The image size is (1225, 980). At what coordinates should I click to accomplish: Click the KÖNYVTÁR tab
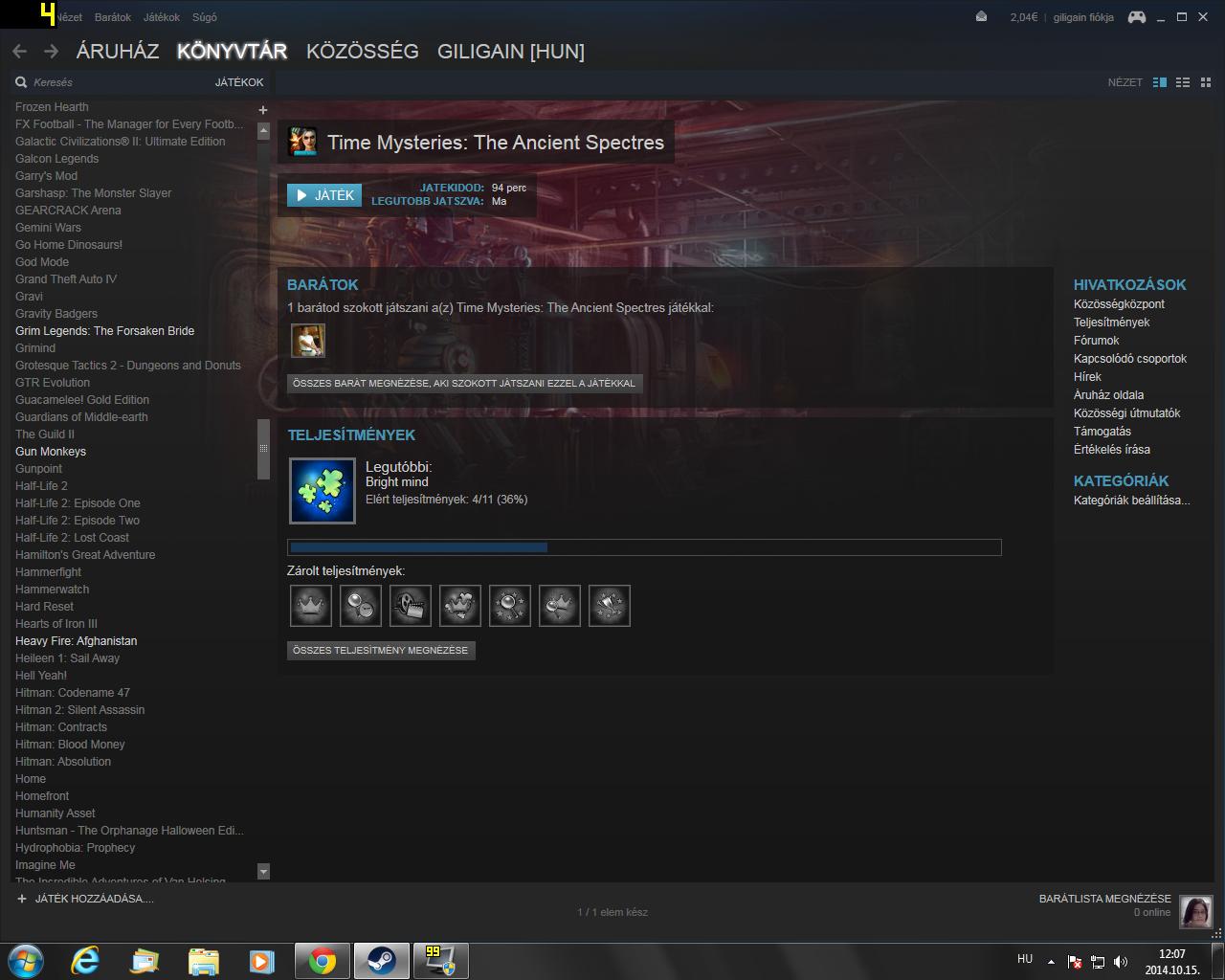233,52
